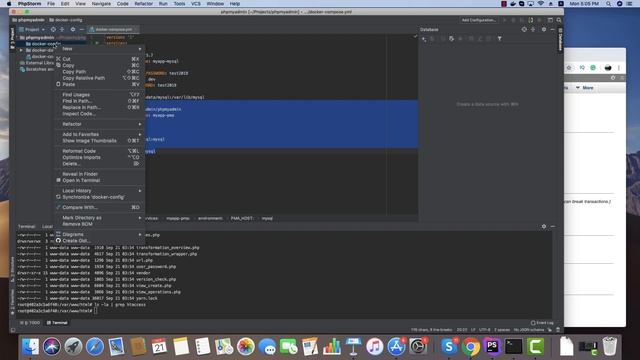This screenshot has width=640, height=360.
Task: Open the Terminal panel settings gear
Action: [x=544, y=227]
